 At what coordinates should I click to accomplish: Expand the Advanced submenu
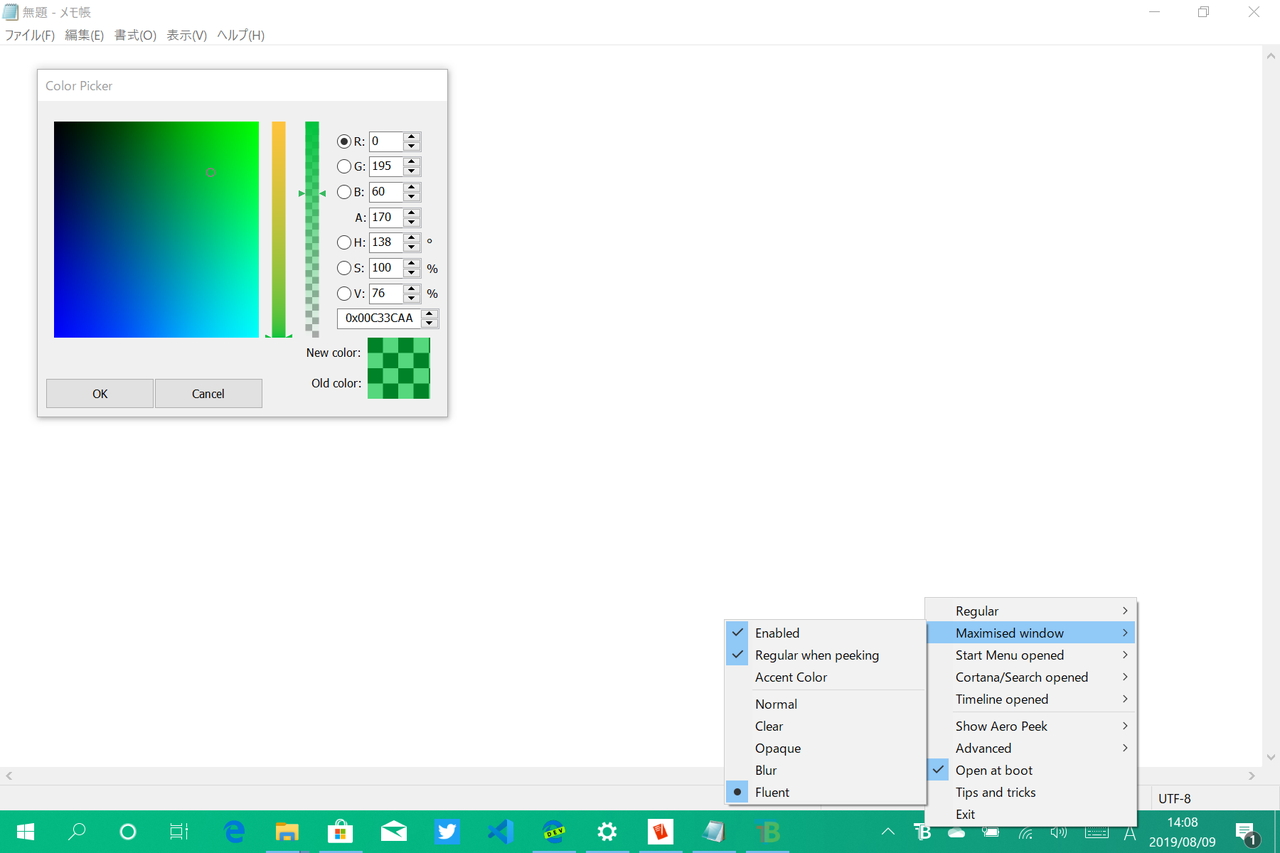1031,748
